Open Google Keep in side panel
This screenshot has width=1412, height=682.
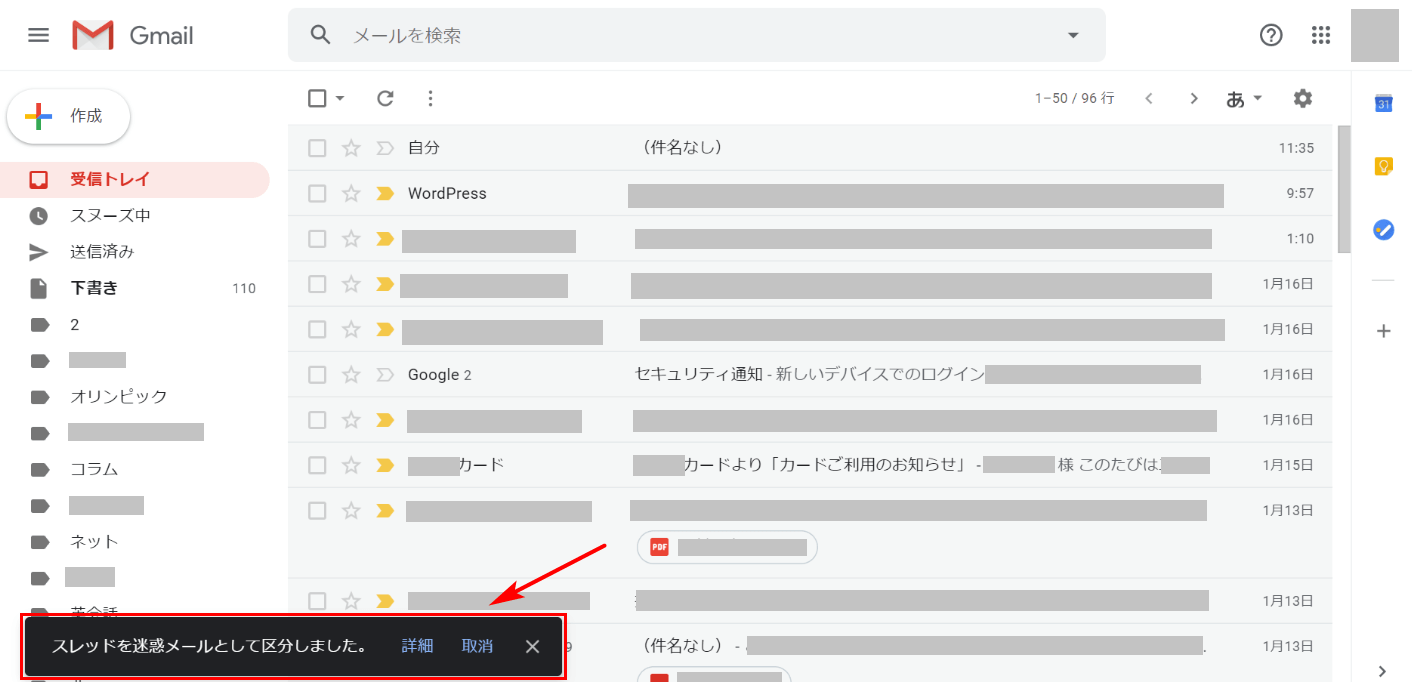(x=1384, y=166)
